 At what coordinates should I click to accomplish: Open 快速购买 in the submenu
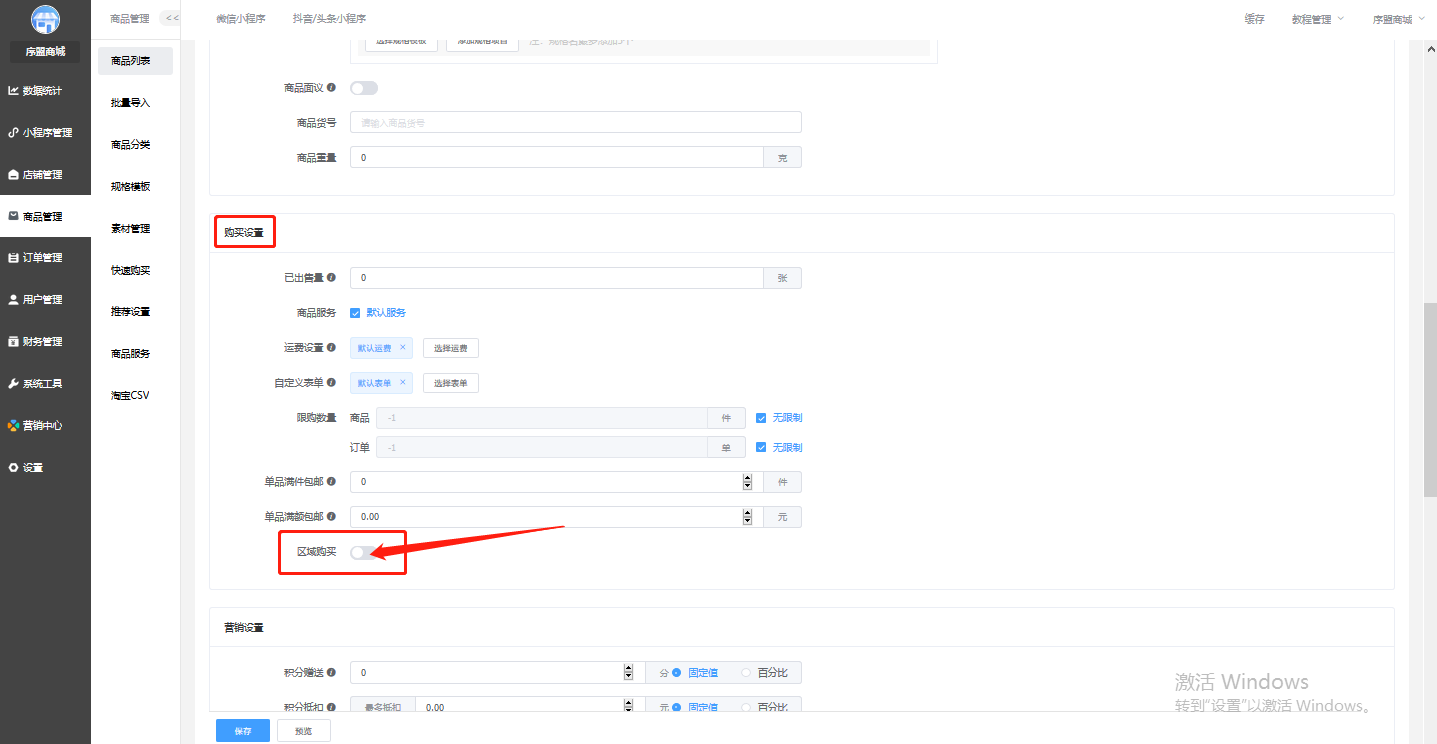pyautogui.click(x=131, y=271)
